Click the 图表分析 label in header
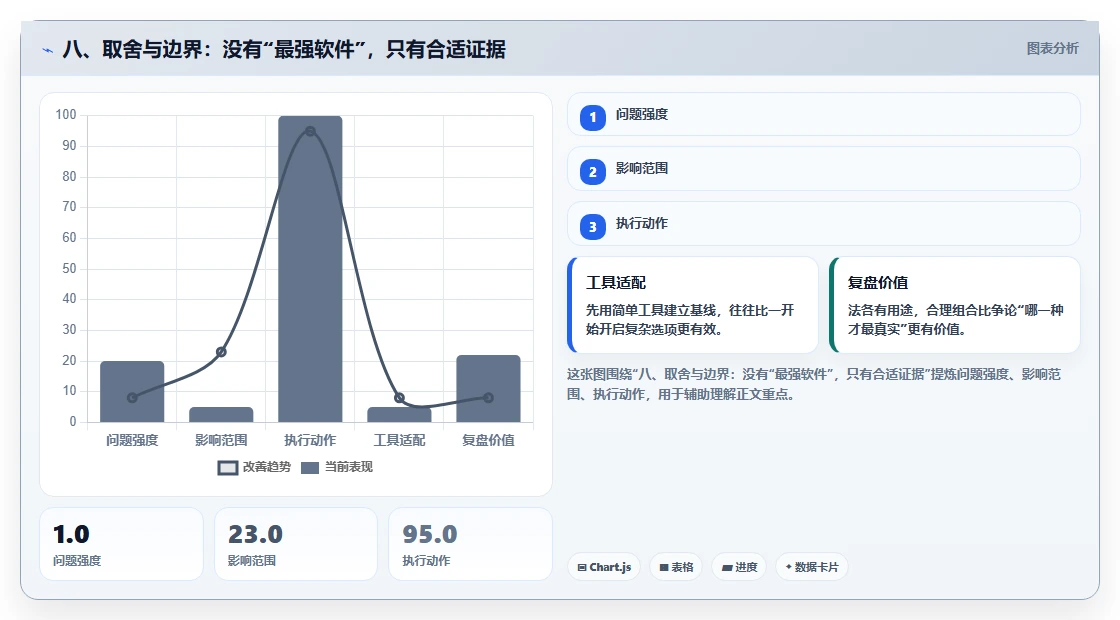The width and height of the screenshot is (1120, 620). pos(1052,49)
